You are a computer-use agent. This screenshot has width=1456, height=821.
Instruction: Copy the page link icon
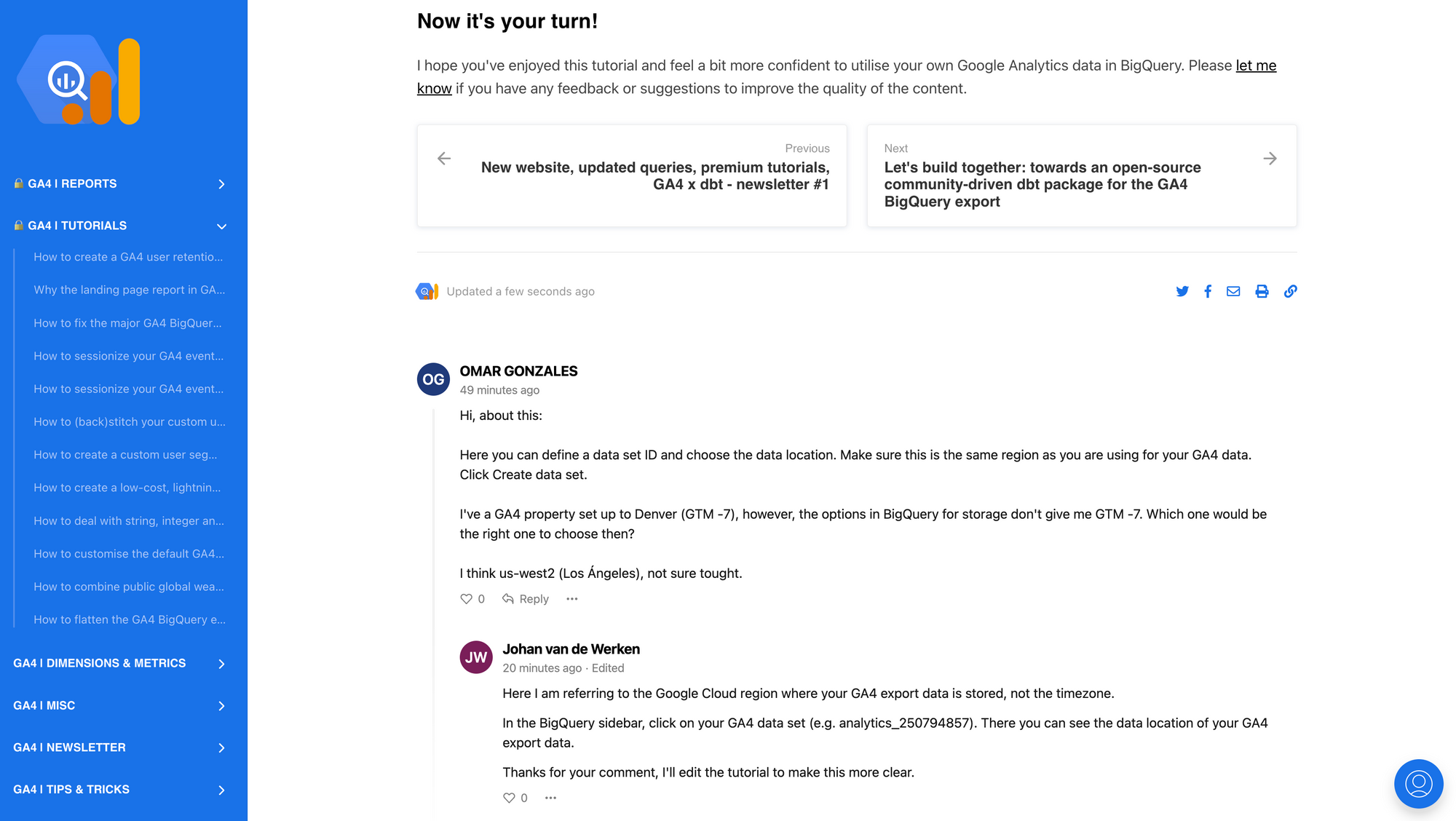coord(1290,291)
